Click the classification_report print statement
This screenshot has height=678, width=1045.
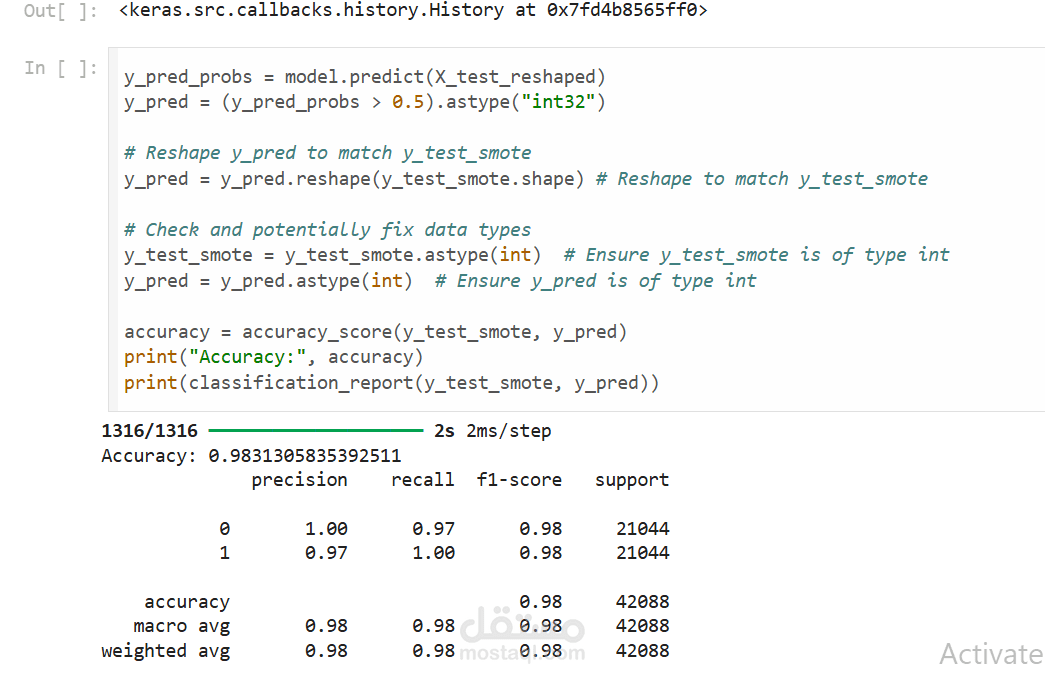[x=391, y=383]
